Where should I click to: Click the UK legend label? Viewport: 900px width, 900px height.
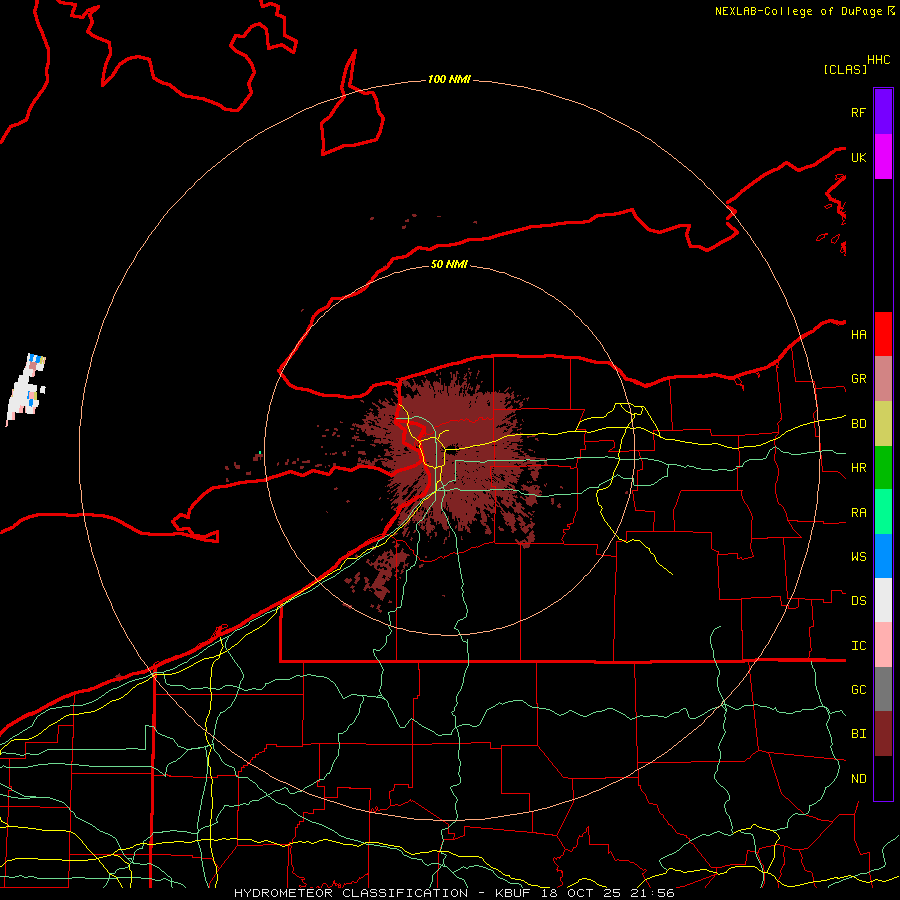point(859,157)
